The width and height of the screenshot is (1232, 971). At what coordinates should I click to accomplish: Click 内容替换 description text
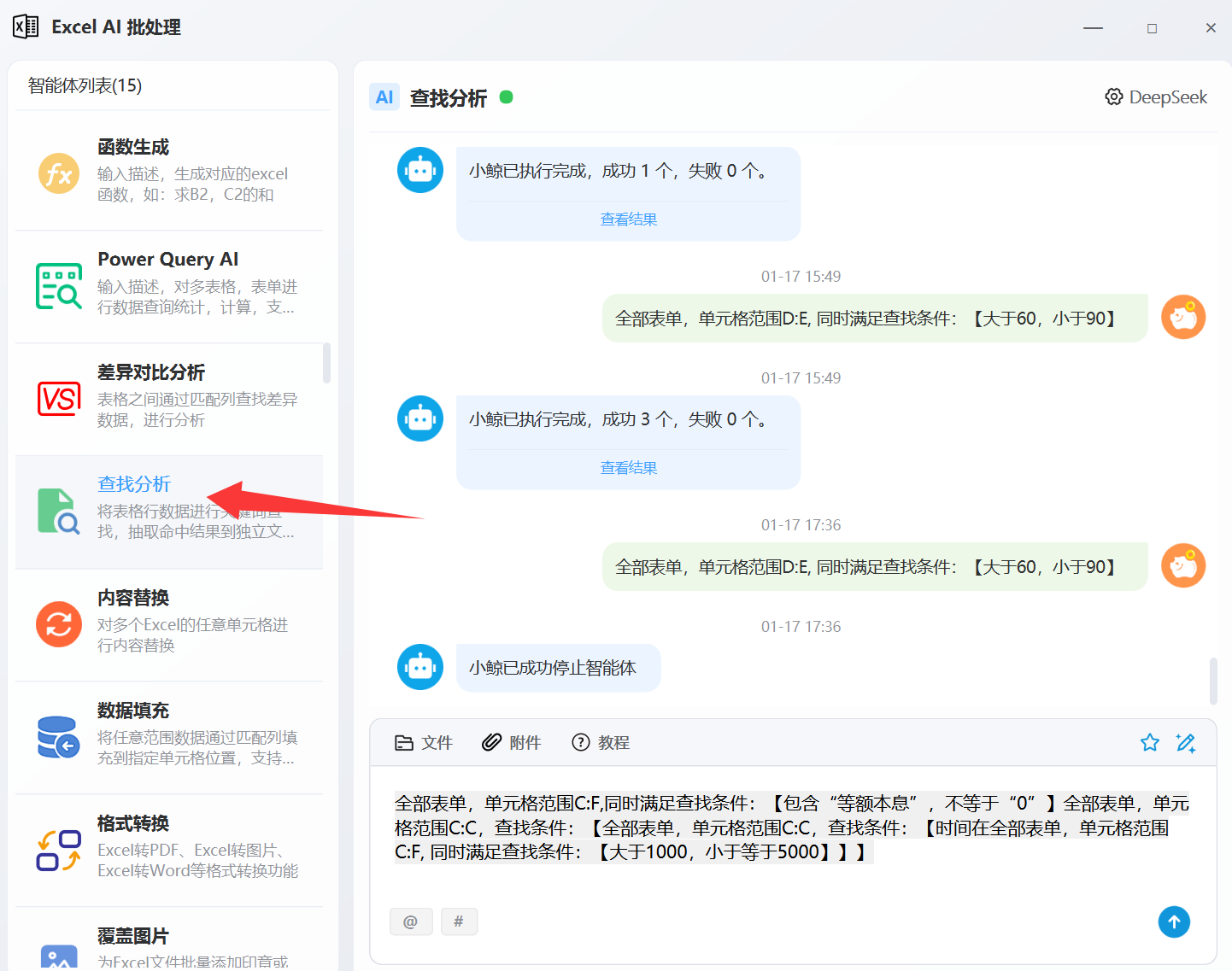(192, 635)
